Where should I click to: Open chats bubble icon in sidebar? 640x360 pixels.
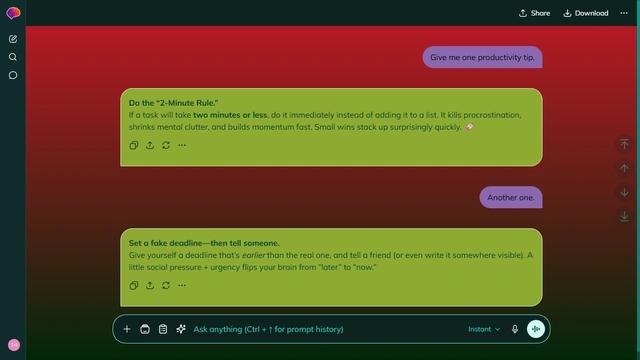[13, 75]
